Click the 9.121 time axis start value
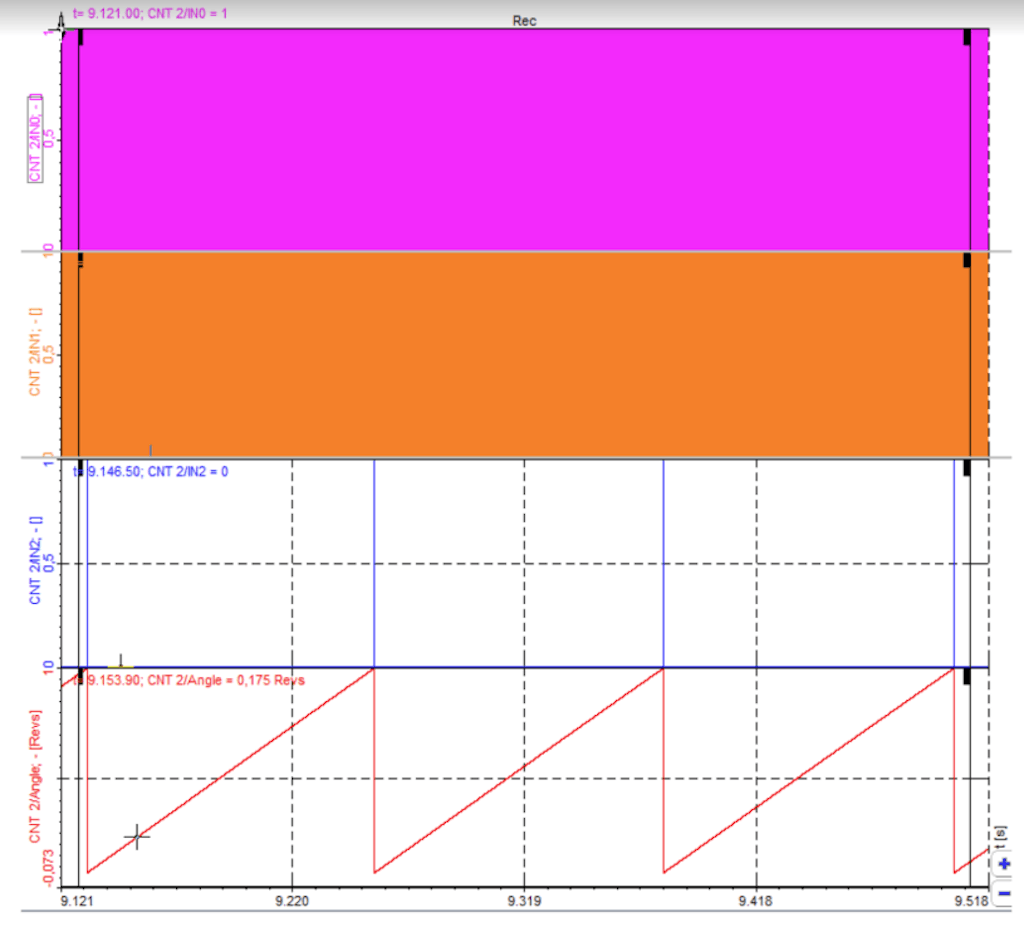The image size is (1024, 932). 76,901
